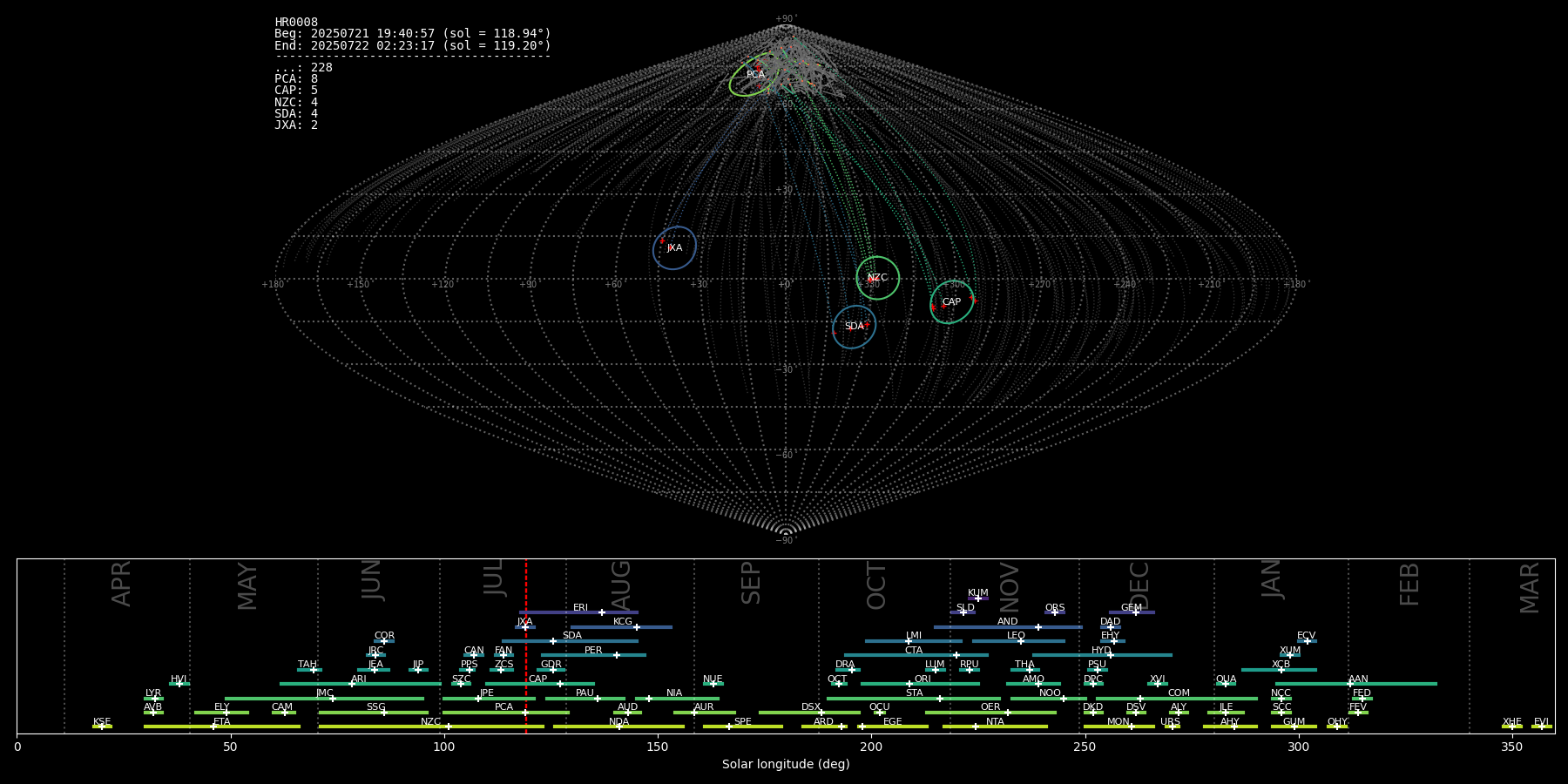Click the AAN shower bar in timeline
The height and width of the screenshot is (784, 1568).
1356,684
